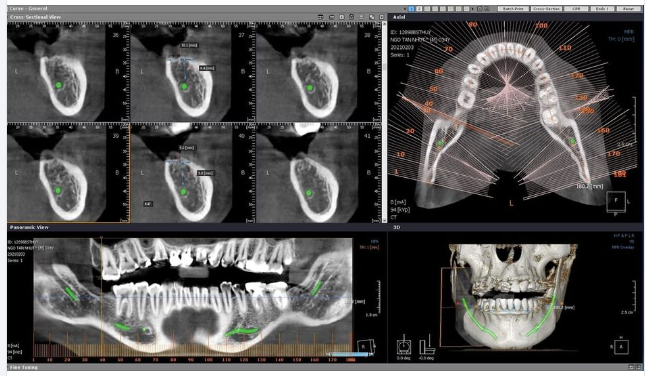This screenshot has width=645, height=376.
Task: Click the rightmost icon in bottom-right status bar
Action: pos(639,367)
